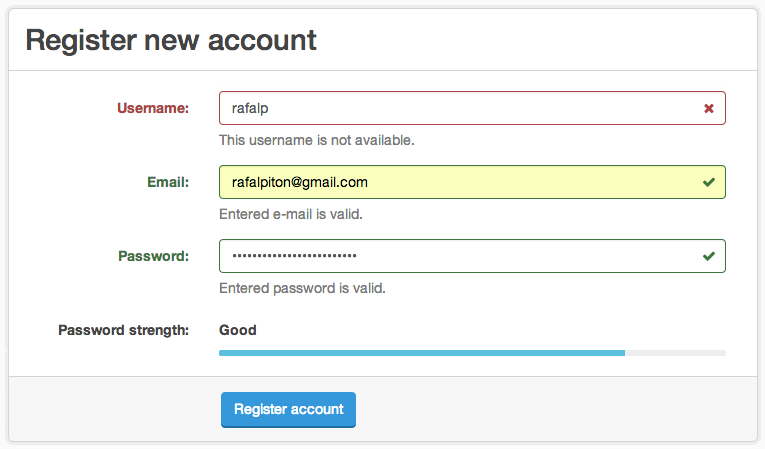Viewport: 765px width, 449px height.
Task: Click the blue filled part of strength bar
Action: point(420,353)
